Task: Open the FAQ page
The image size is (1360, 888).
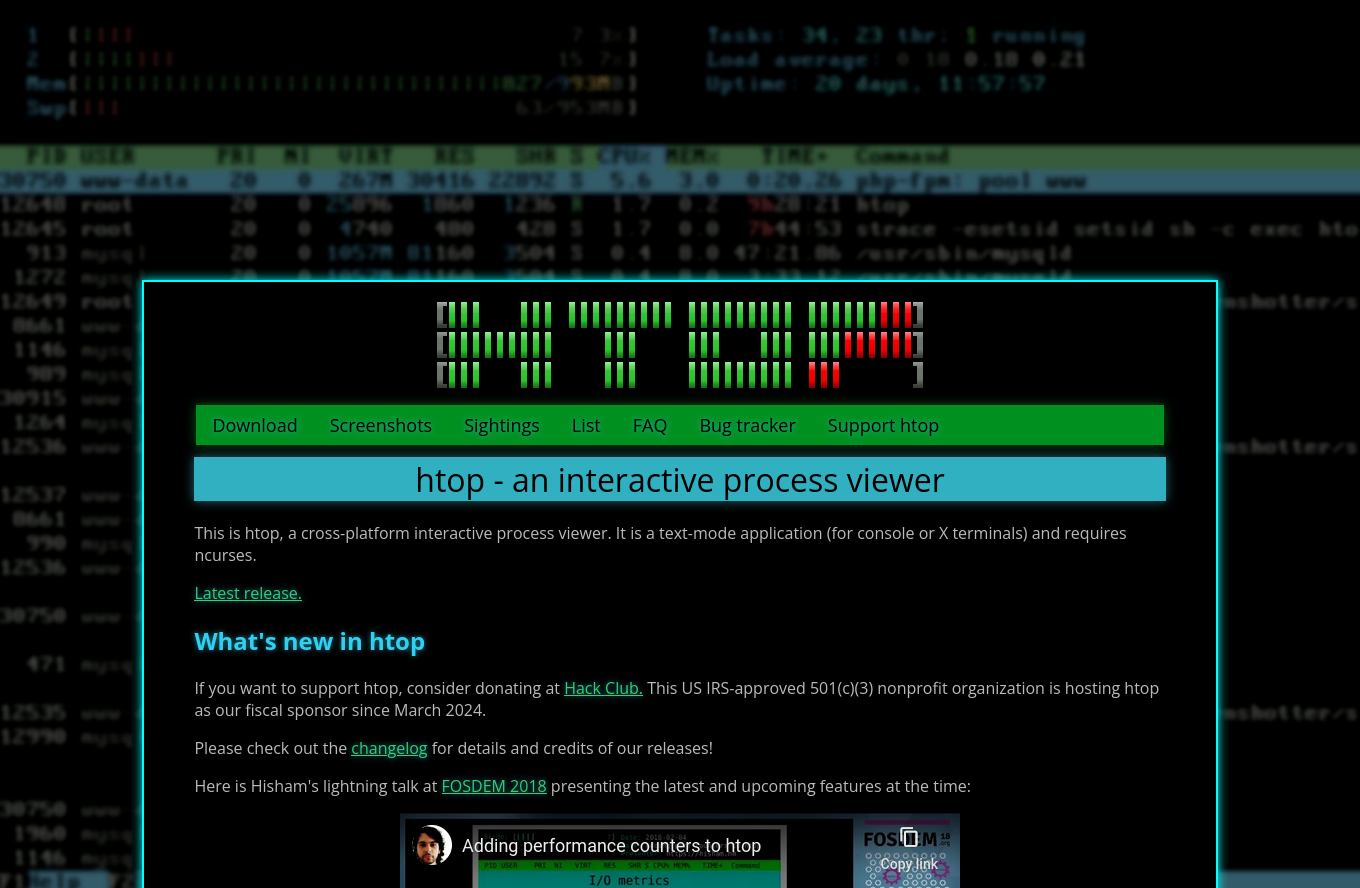Action: (650, 425)
